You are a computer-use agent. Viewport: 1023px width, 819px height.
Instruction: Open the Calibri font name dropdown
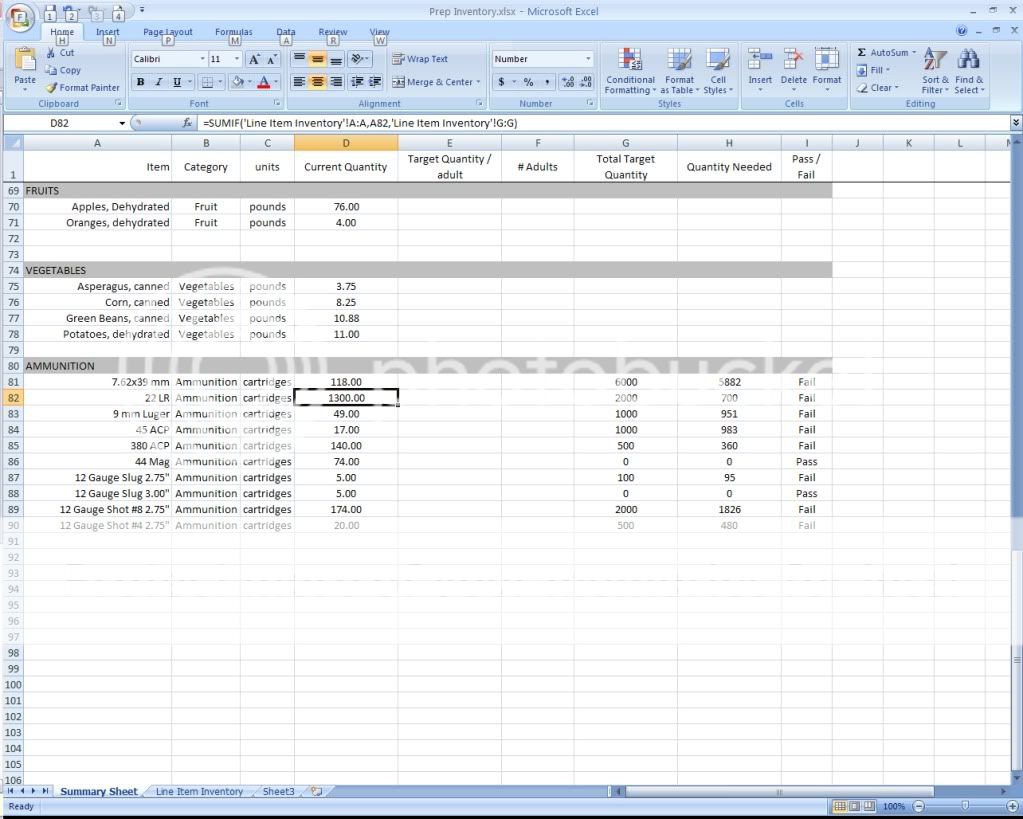coord(202,59)
